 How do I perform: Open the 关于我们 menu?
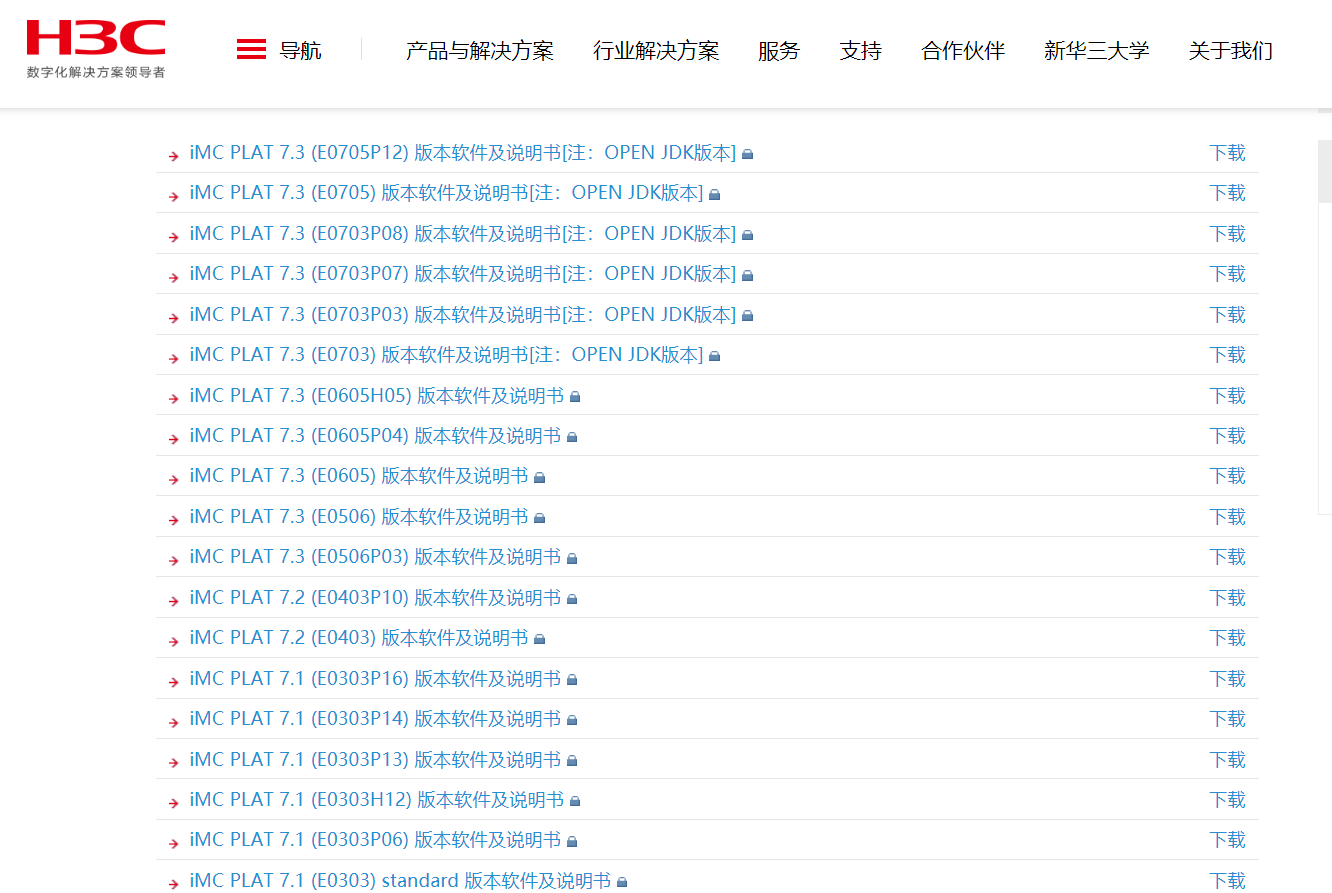[1231, 51]
